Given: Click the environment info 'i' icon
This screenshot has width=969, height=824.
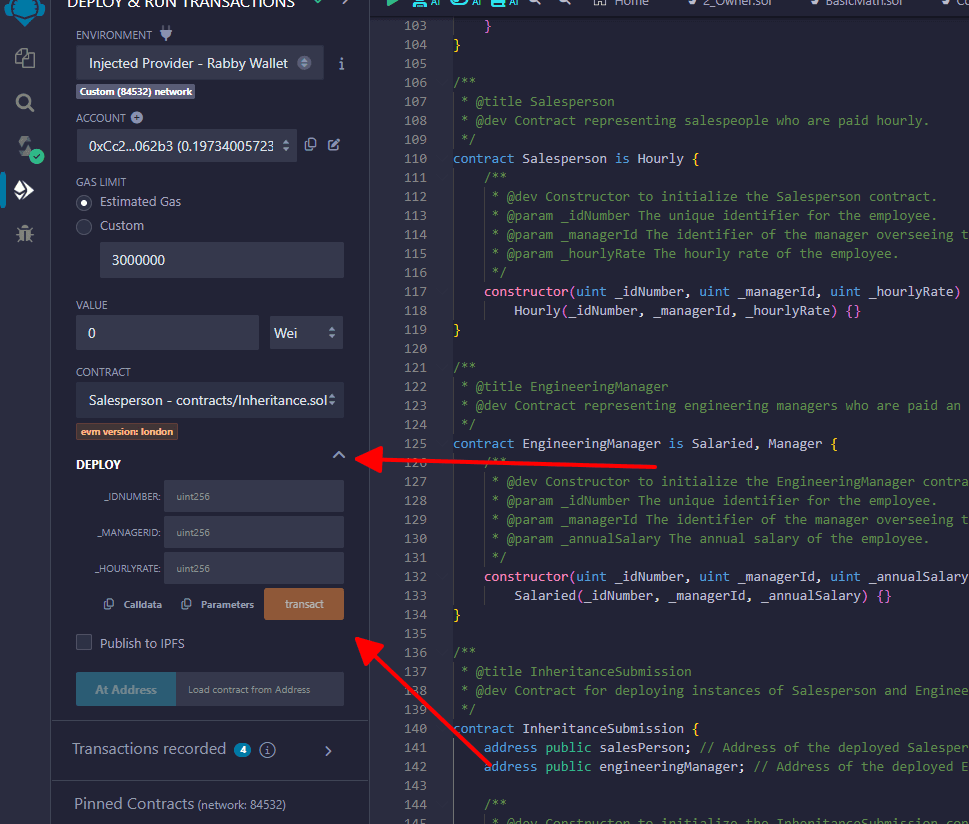Looking at the screenshot, I should click(x=341, y=64).
